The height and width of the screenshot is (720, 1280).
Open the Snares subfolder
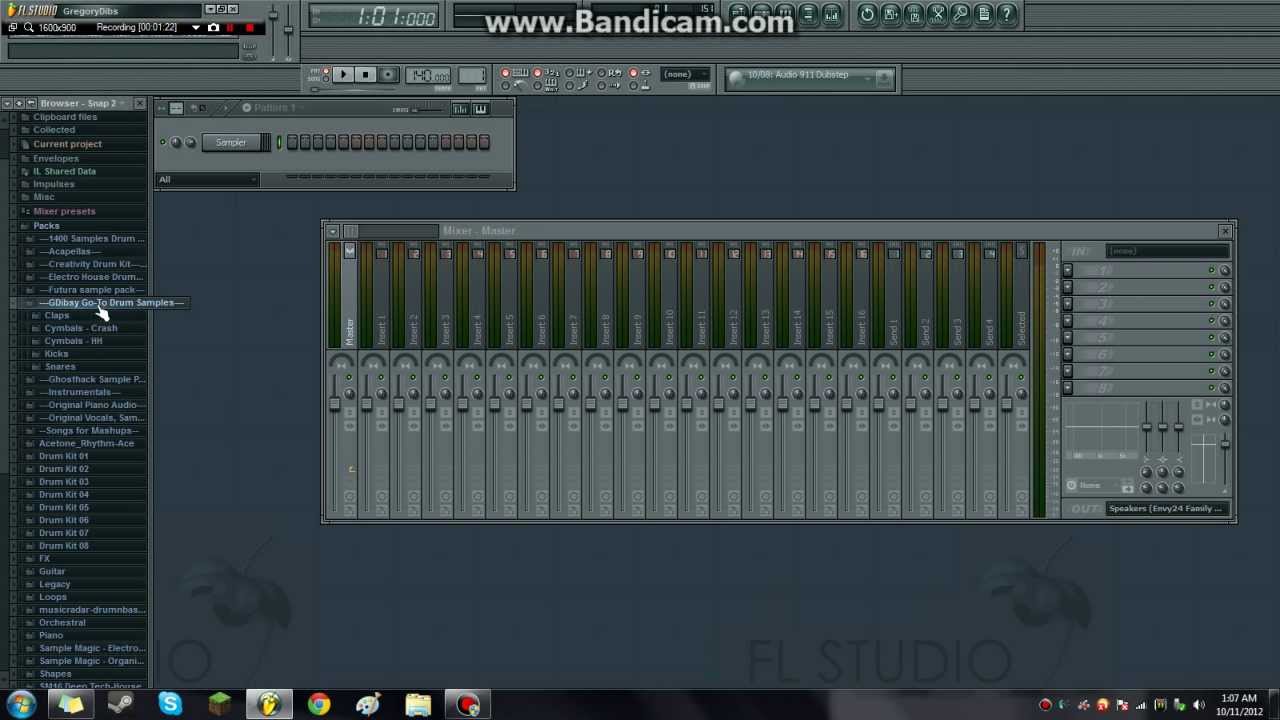click(x=60, y=367)
